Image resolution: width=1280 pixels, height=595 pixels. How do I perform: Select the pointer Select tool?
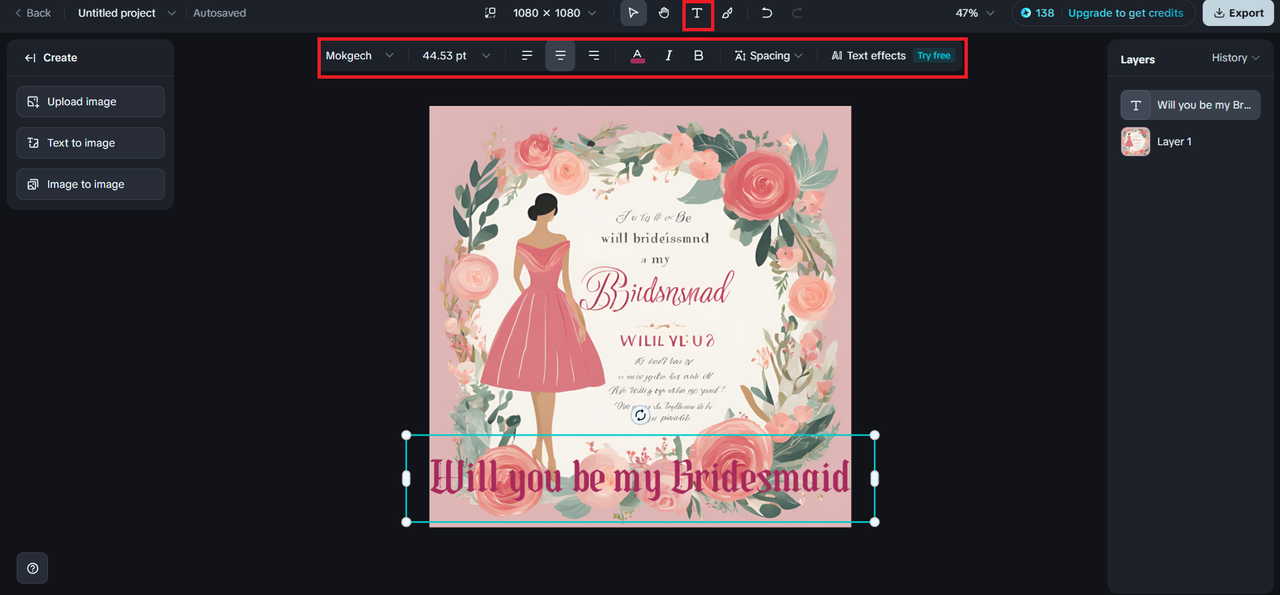[633, 14]
